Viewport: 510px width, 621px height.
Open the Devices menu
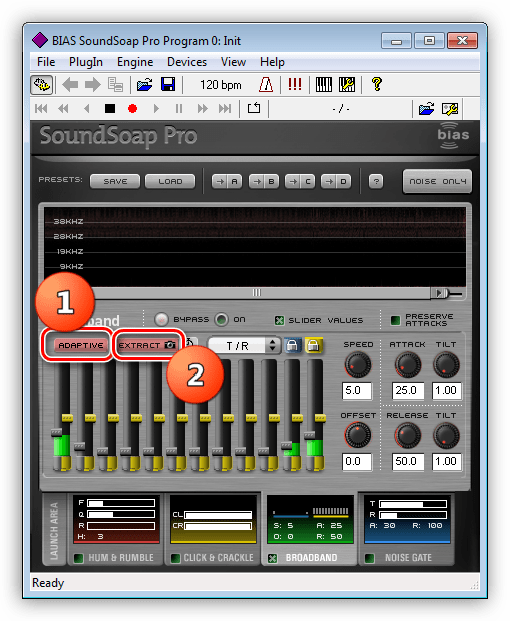pyautogui.click(x=187, y=62)
